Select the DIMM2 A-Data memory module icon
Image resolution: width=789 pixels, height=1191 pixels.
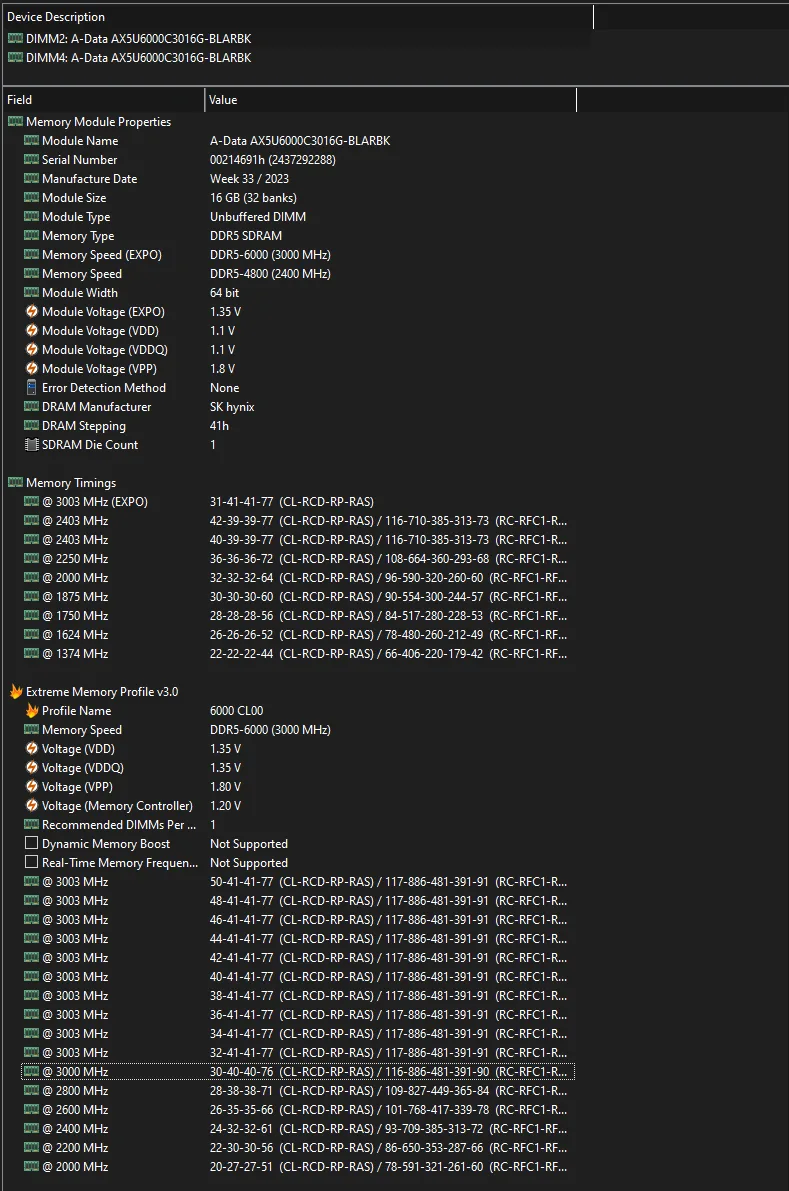coord(15,38)
